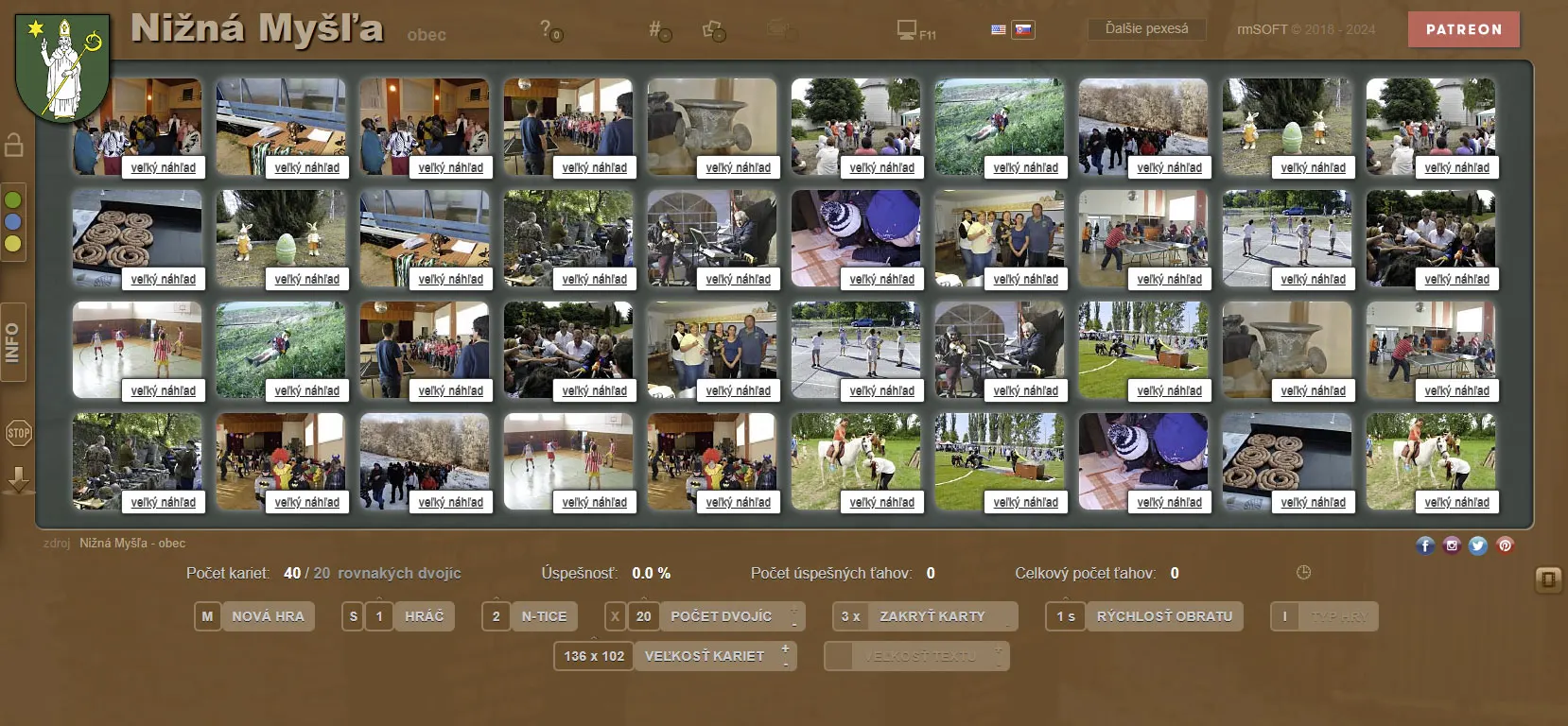Toggle the INFO side panel

pos(13,342)
